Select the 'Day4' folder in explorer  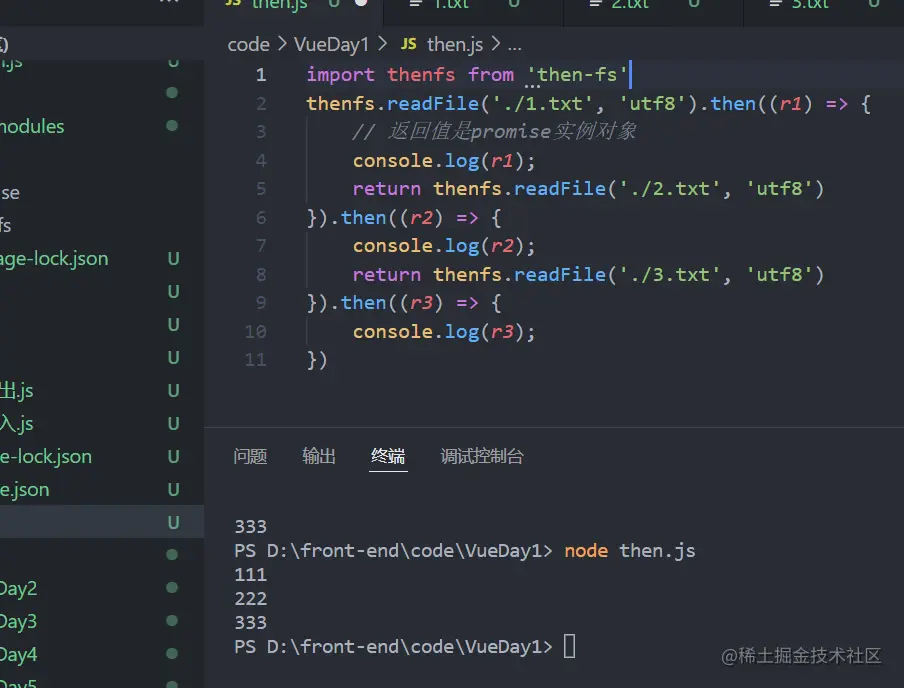[x=18, y=655]
